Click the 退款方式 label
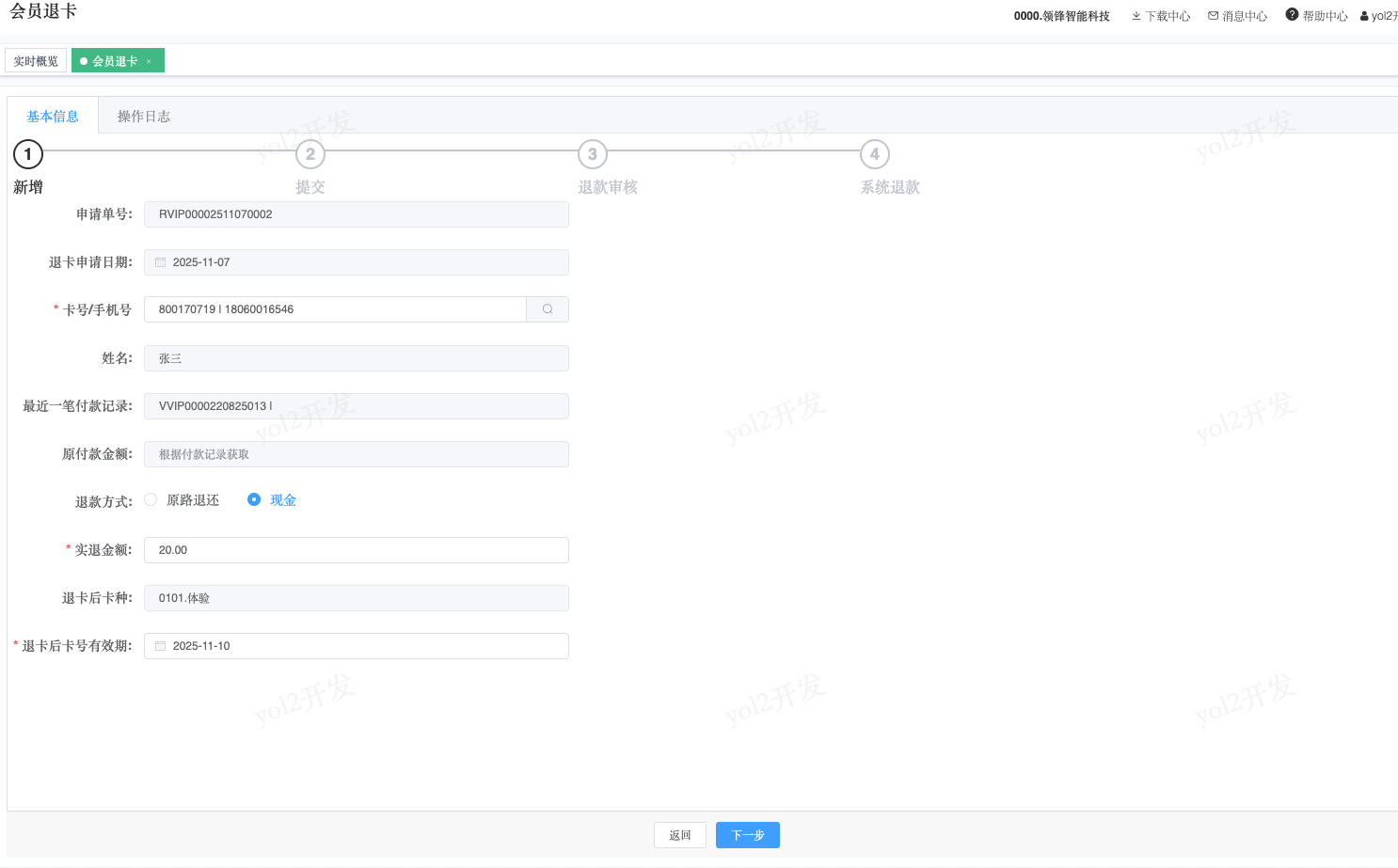 click(x=103, y=502)
